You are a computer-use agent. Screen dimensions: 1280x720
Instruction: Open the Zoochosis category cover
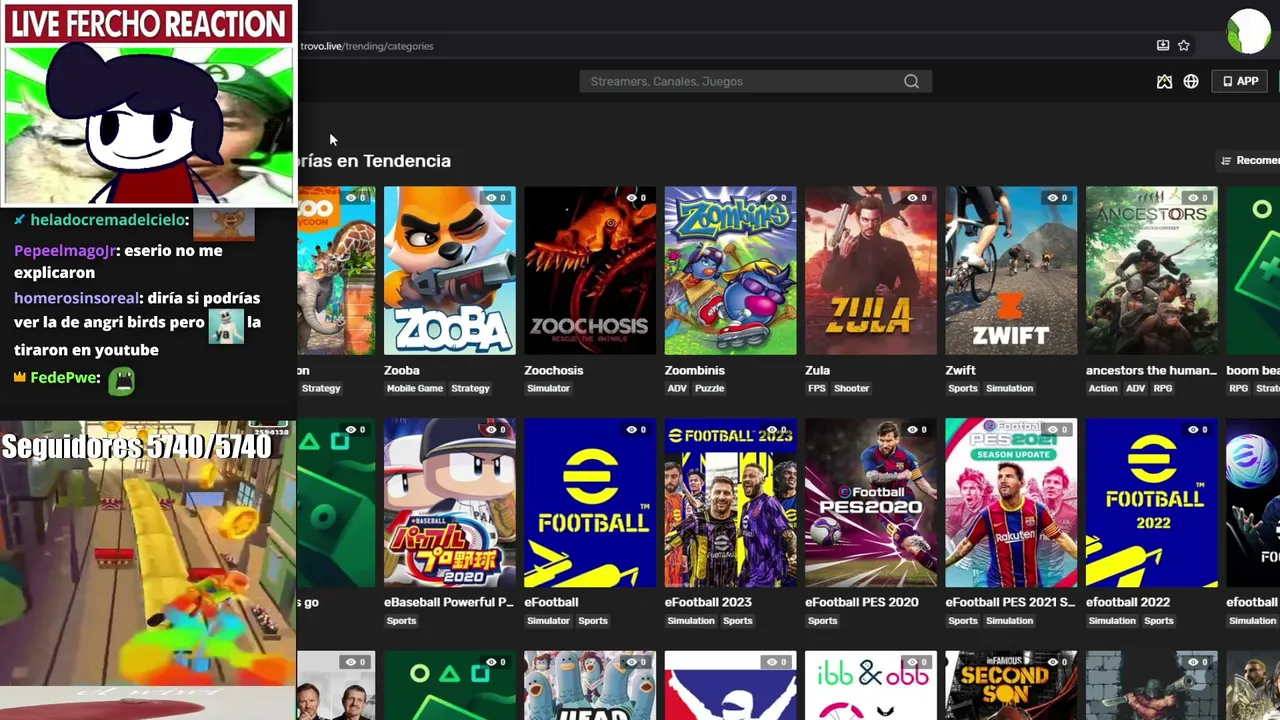pyautogui.click(x=590, y=270)
